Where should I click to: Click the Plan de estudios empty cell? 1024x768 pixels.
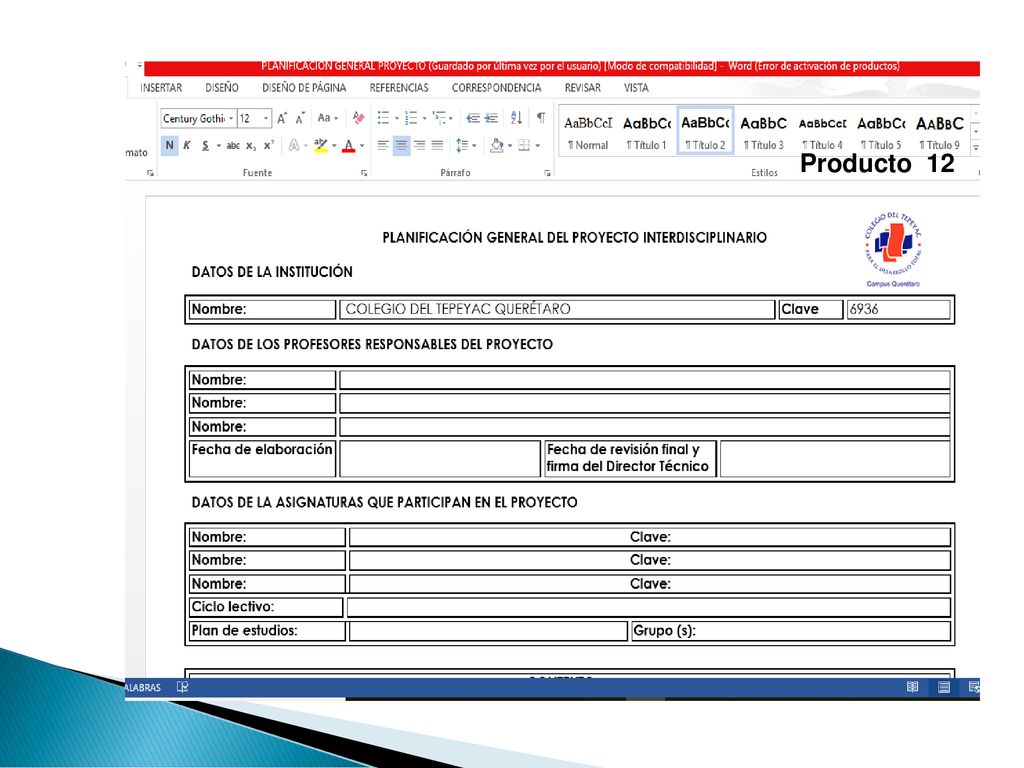pyautogui.click(x=488, y=631)
